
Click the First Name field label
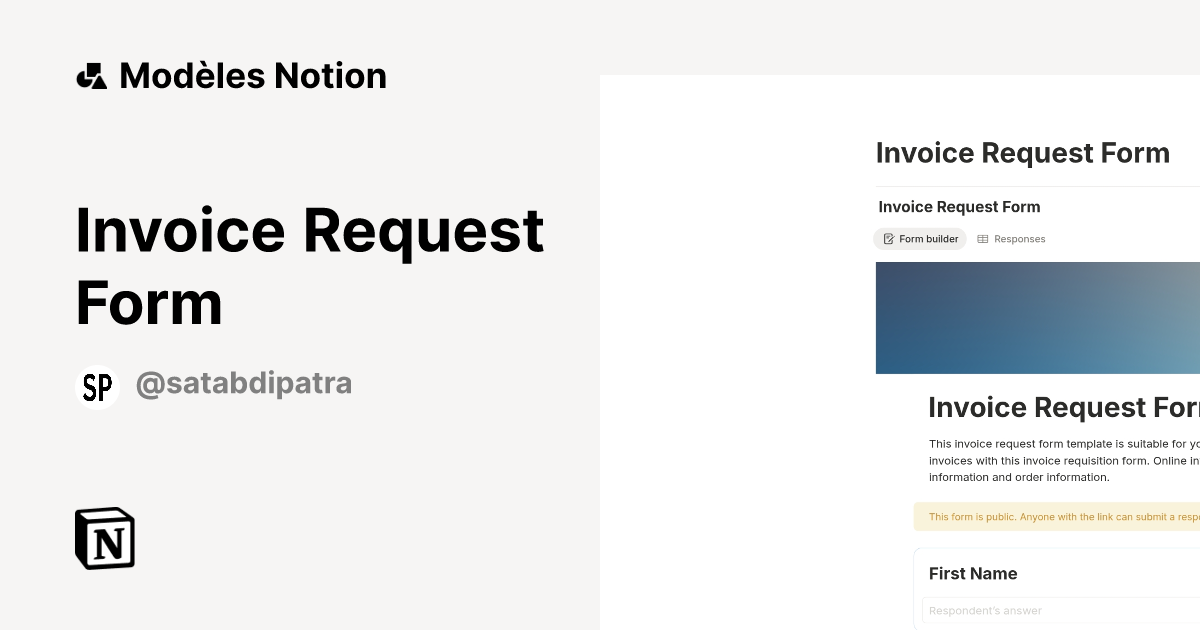click(x=972, y=573)
